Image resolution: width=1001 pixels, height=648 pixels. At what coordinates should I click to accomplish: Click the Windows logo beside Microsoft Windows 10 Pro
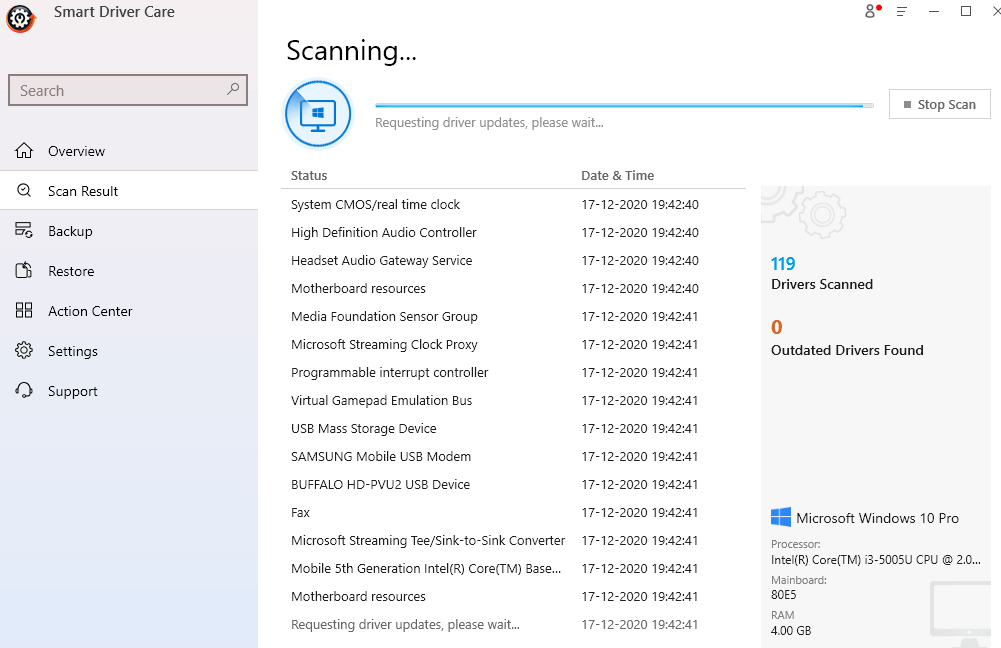coord(779,517)
